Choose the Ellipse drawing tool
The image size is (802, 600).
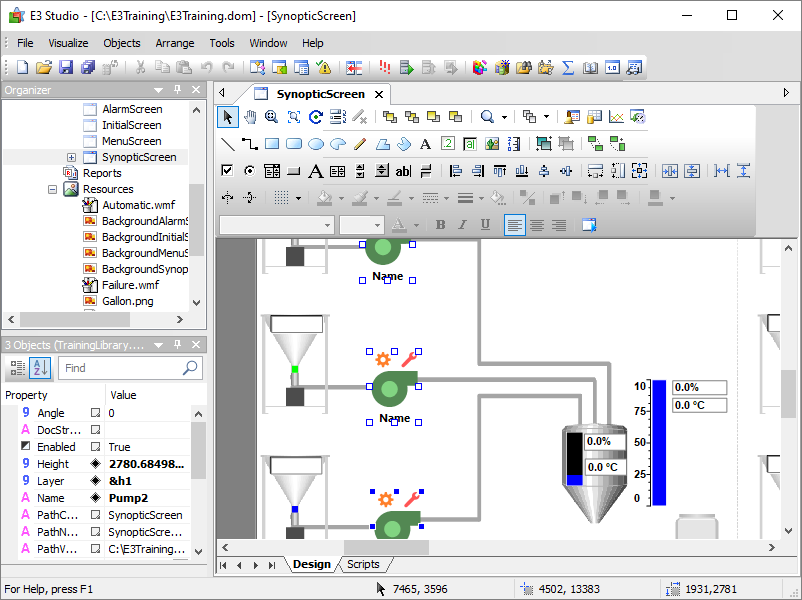[x=316, y=144]
